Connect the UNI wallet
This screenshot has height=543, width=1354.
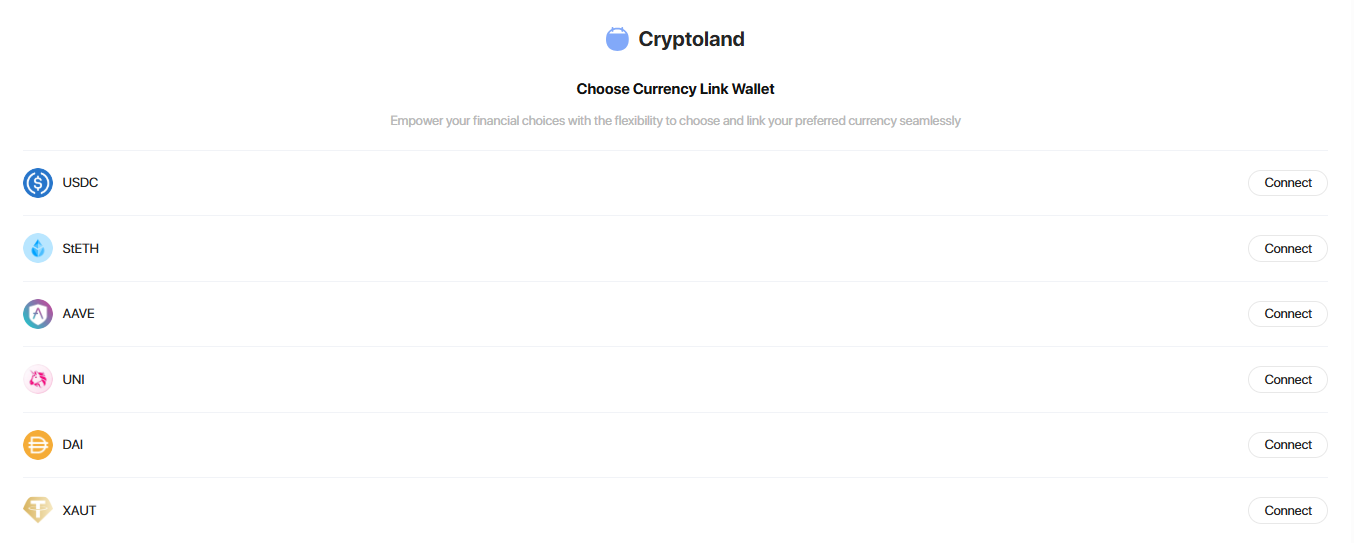pos(1287,380)
